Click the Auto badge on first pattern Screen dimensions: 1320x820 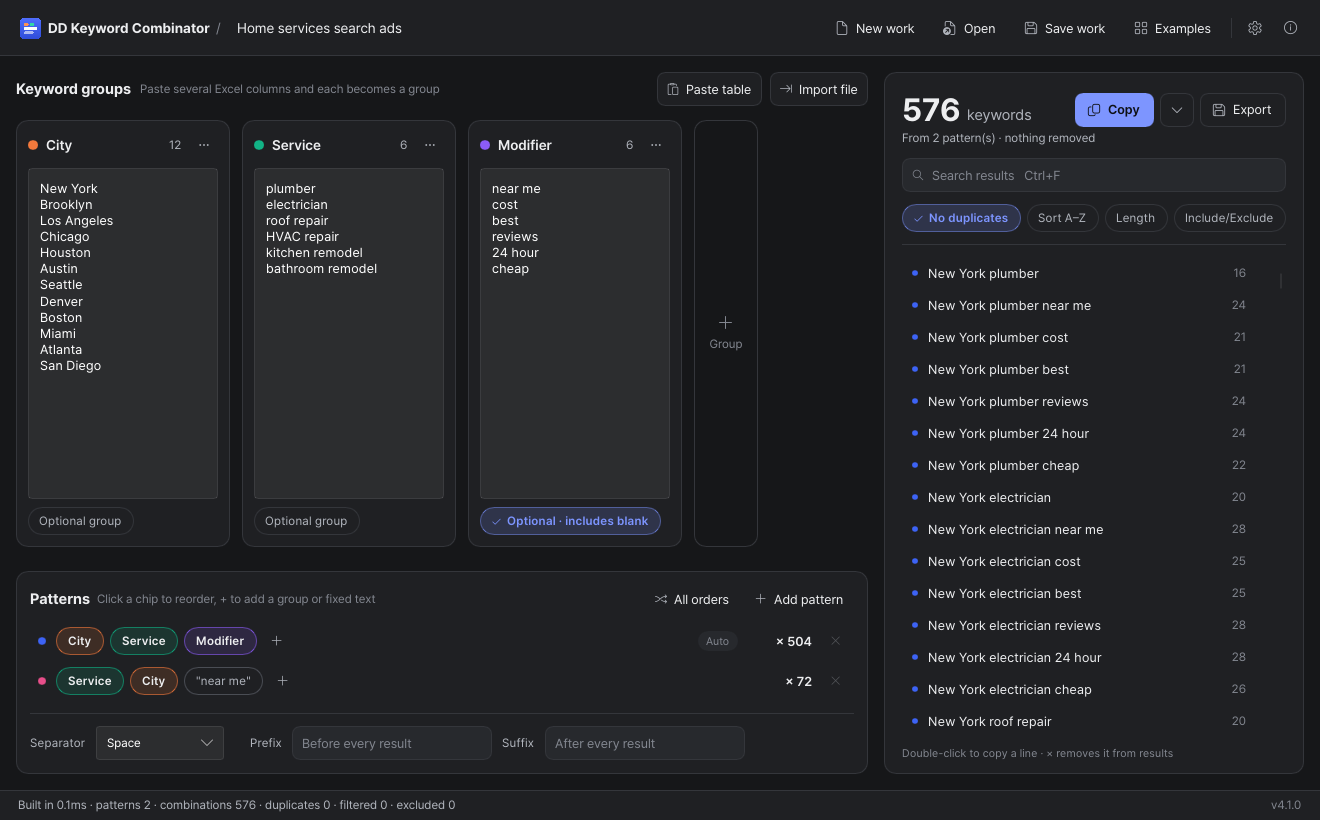coord(718,641)
